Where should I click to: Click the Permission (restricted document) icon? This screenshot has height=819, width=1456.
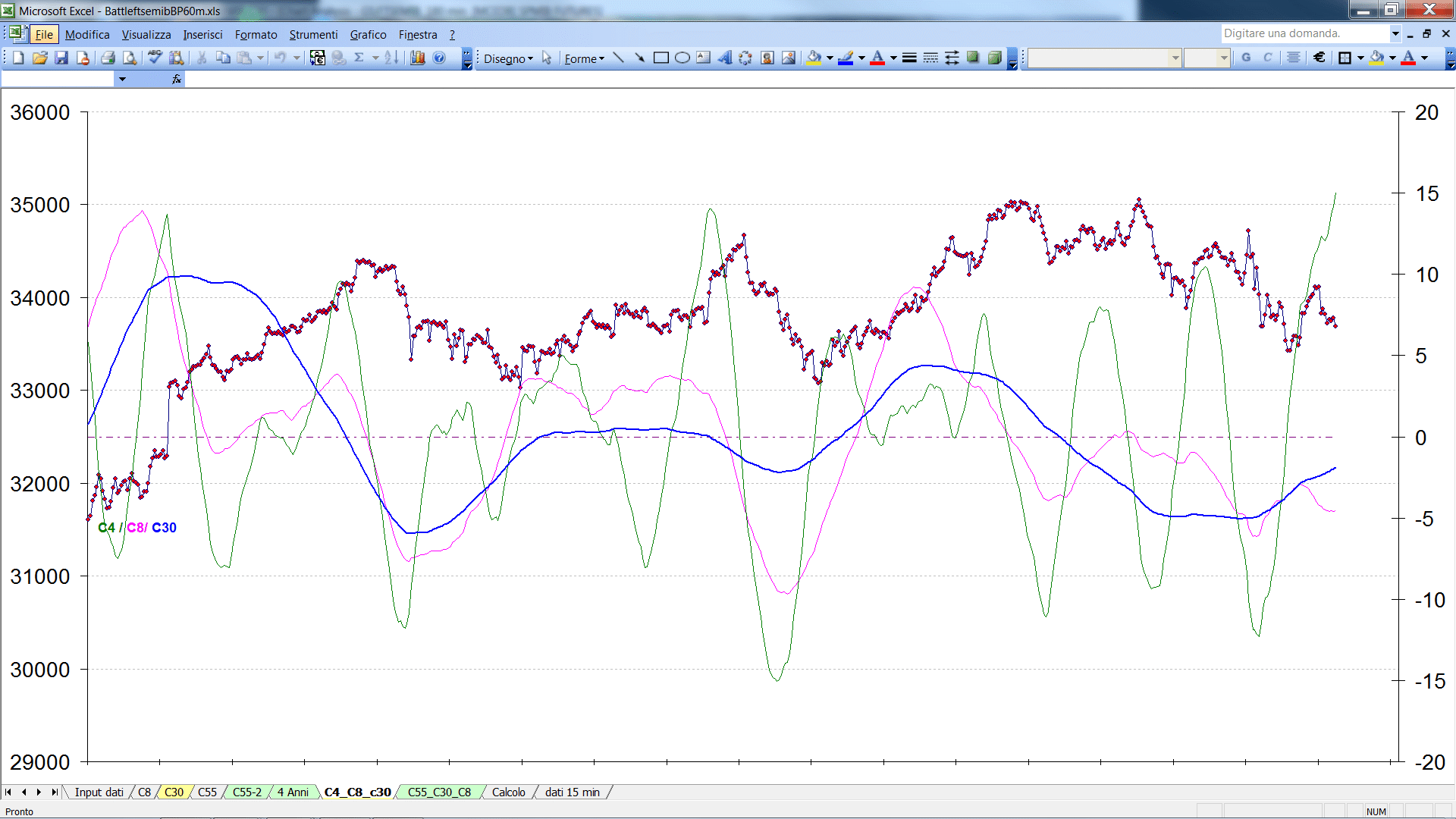83,58
